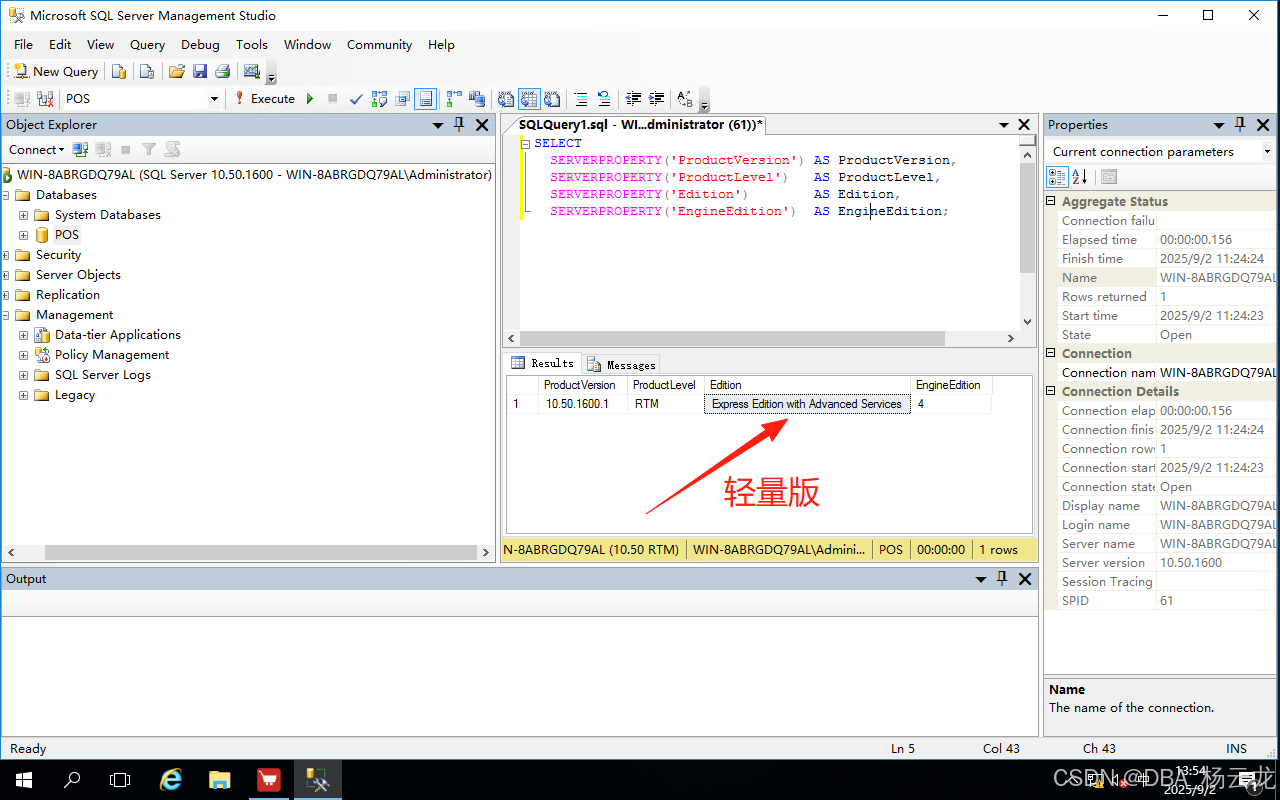Sort Properties alphabetically via the A-Z icon
1280x800 pixels.
(1081, 177)
